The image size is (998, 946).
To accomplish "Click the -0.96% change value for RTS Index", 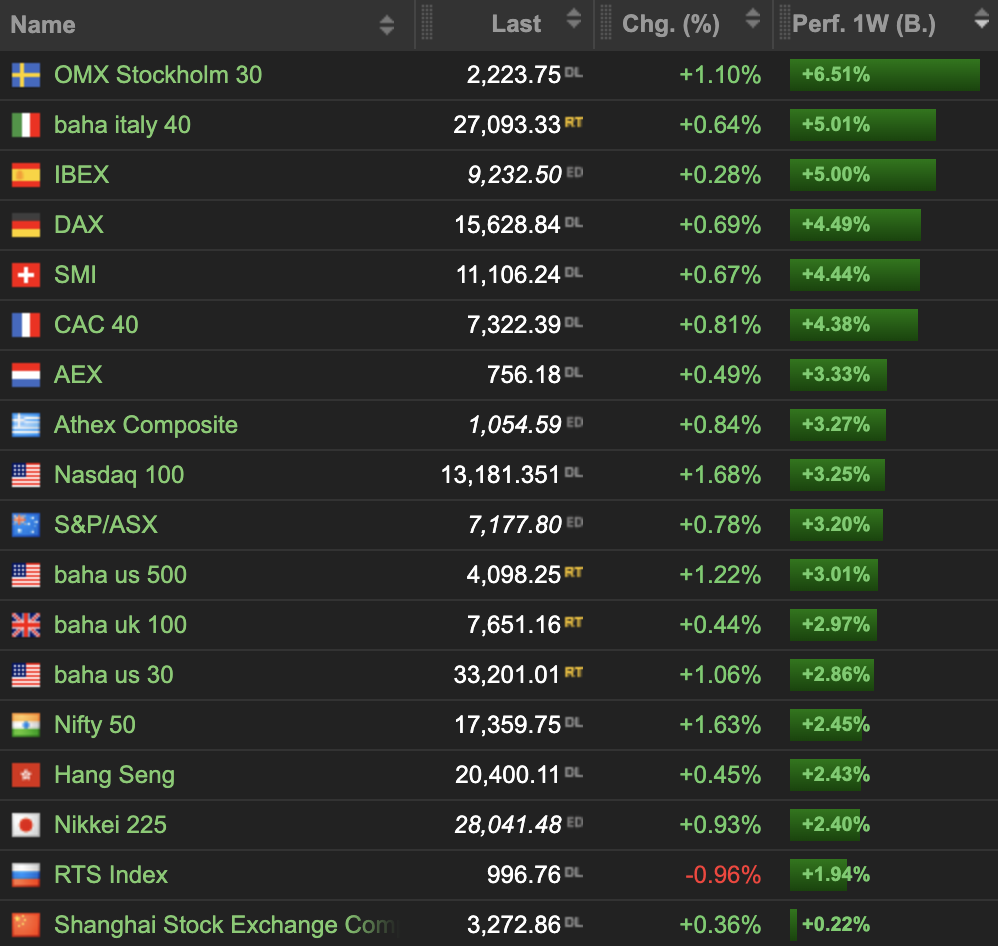I will tap(723, 875).
